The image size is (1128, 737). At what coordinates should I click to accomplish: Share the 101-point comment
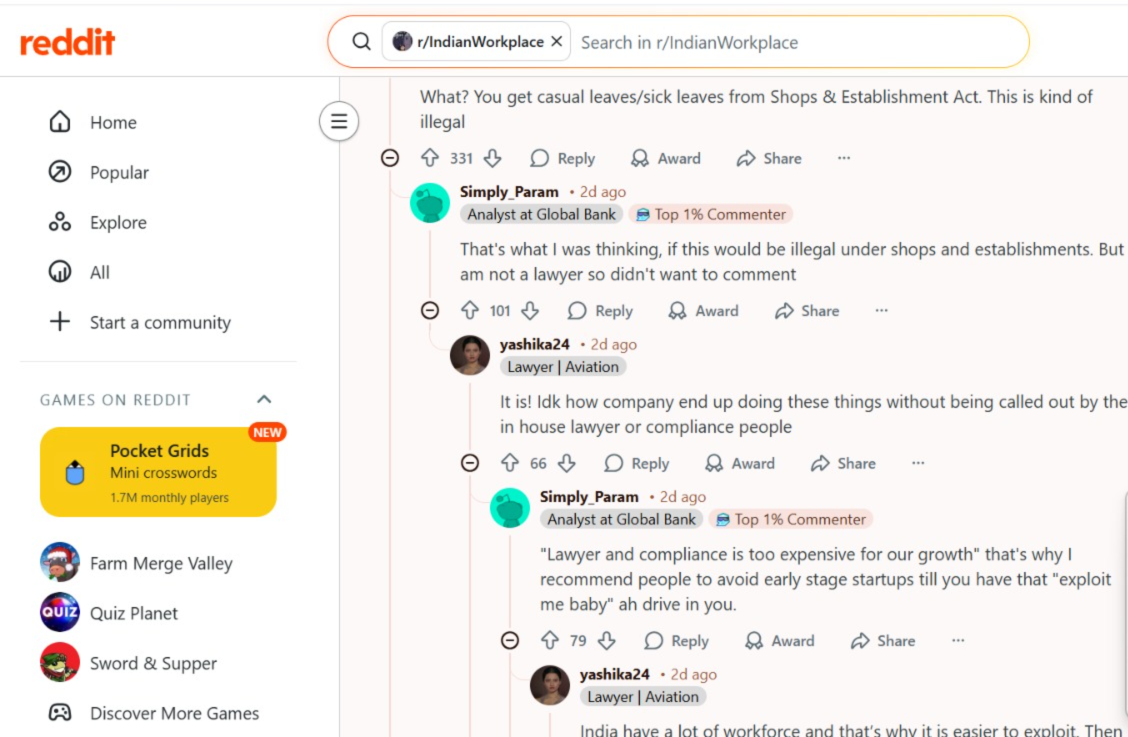(x=807, y=311)
